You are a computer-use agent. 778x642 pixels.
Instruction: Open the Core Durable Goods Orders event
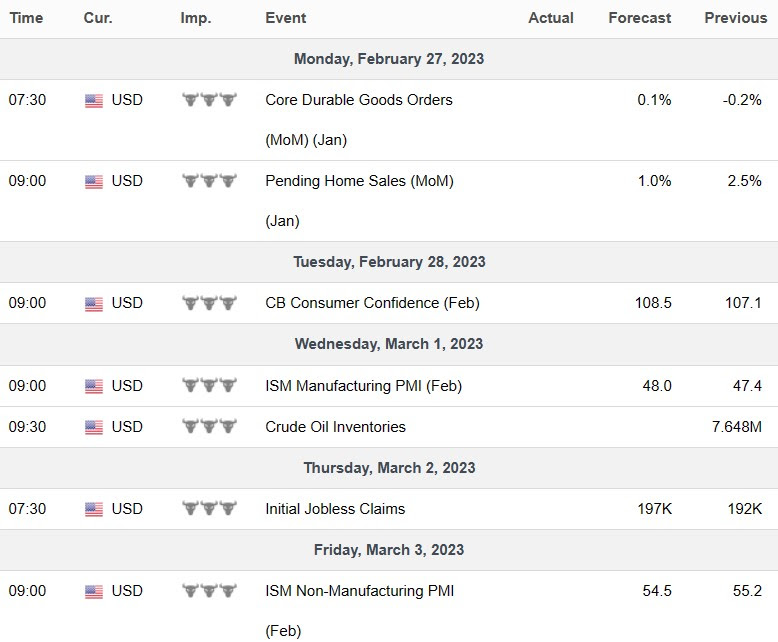(358, 100)
